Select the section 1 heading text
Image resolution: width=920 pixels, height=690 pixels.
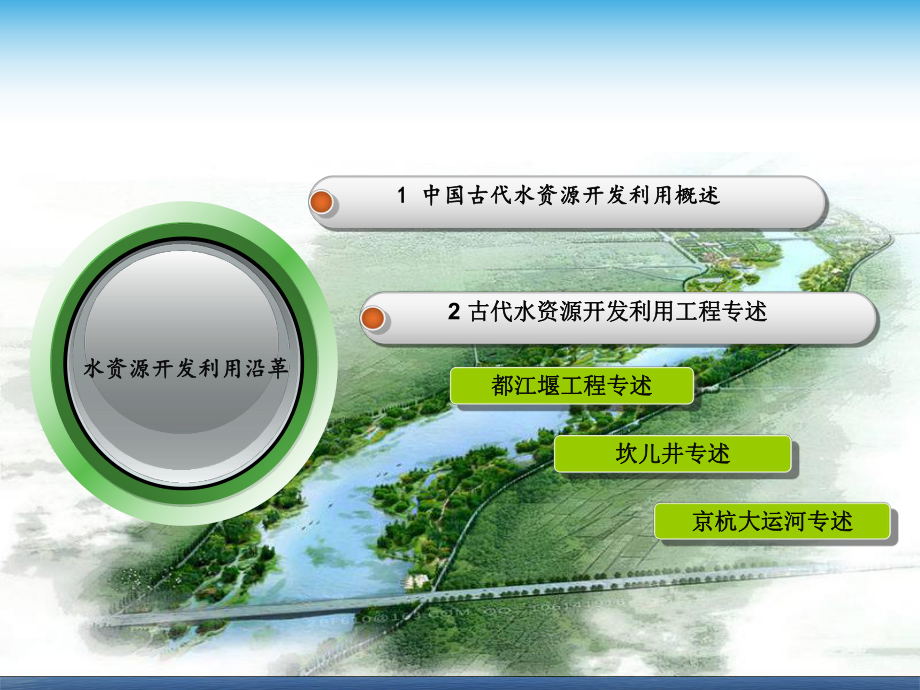560,198
